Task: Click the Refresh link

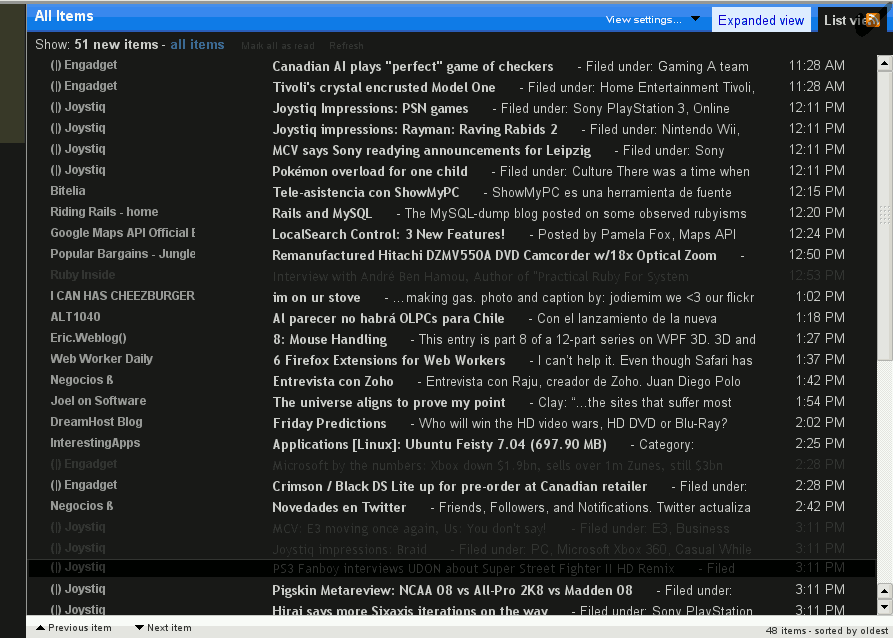Action: click(x=346, y=46)
